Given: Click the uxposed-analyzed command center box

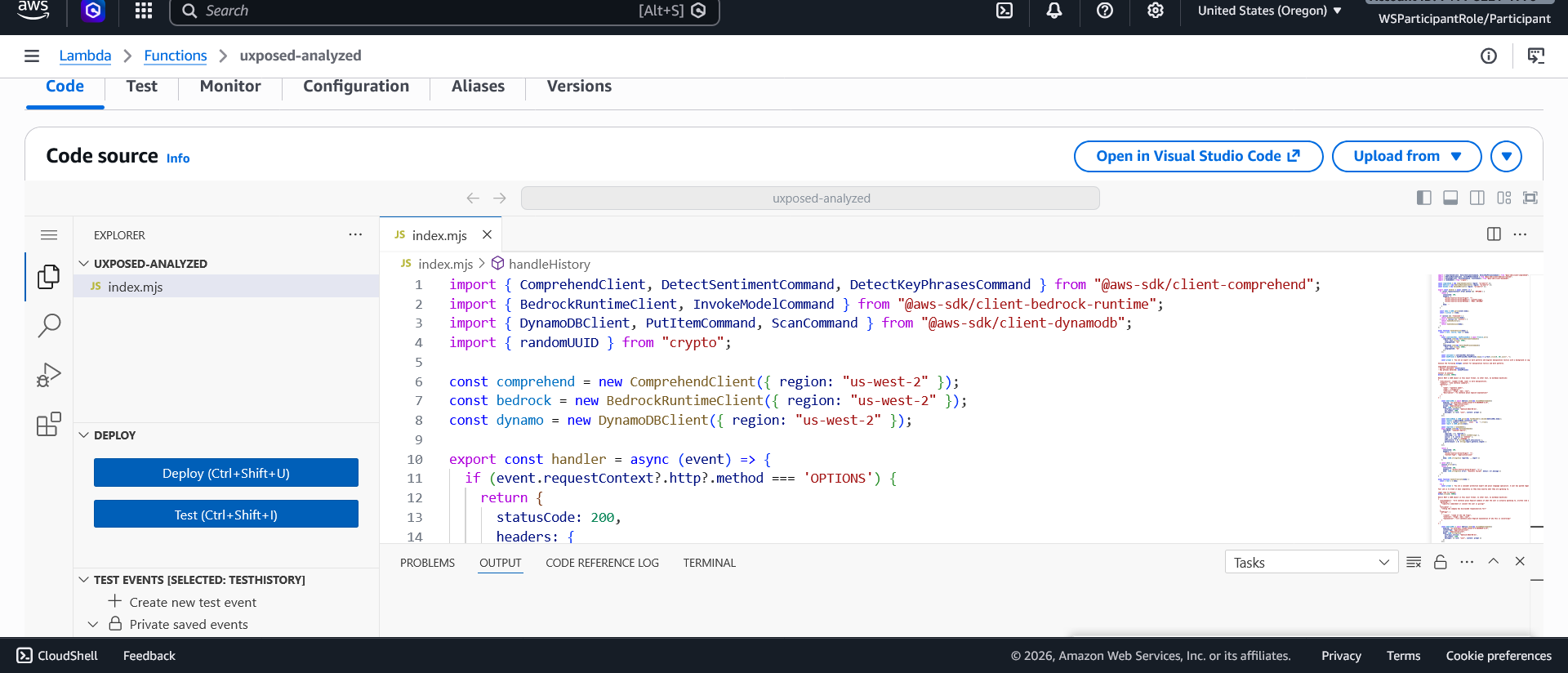Looking at the screenshot, I should click(810, 198).
